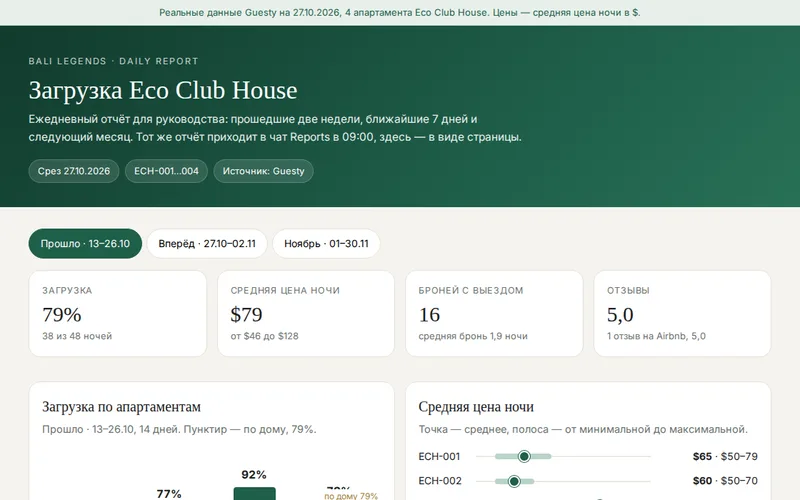Open the Загрузка 79% card

tap(118, 313)
